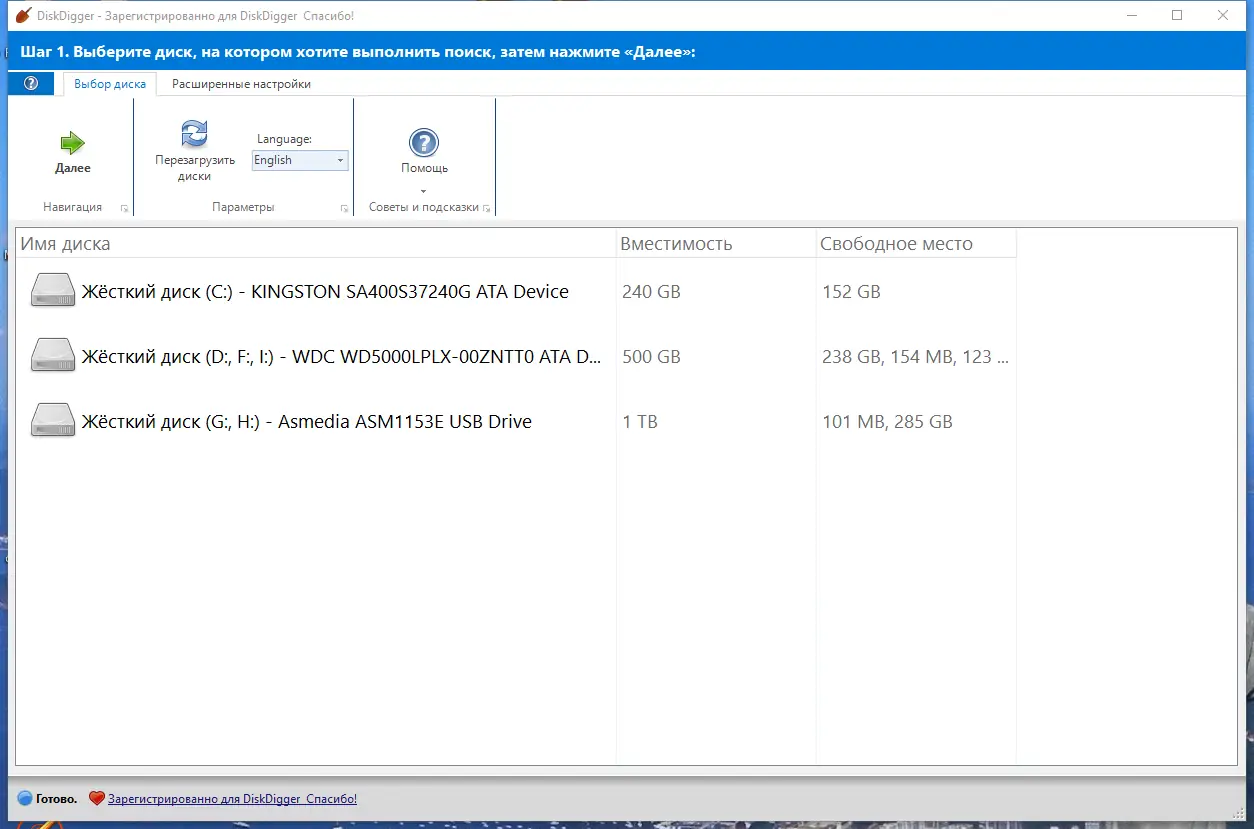This screenshot has width=1254, height=829.
Task: Click the blue help icon left of the tabs
Action: point(30,83)
